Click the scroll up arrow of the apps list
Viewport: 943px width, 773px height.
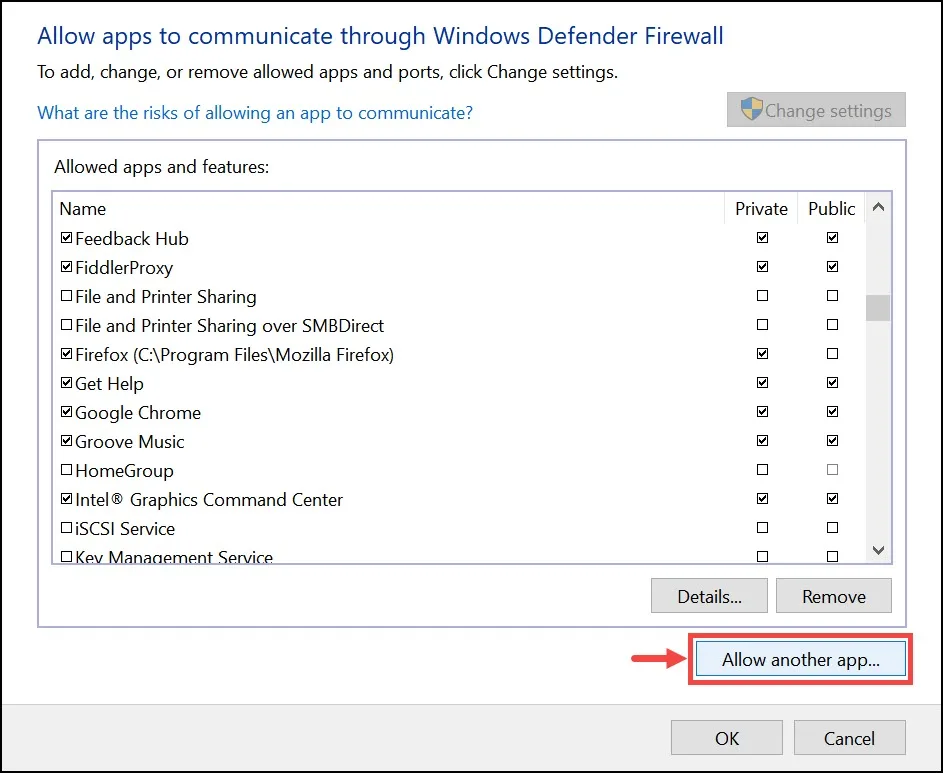(878, 208)
